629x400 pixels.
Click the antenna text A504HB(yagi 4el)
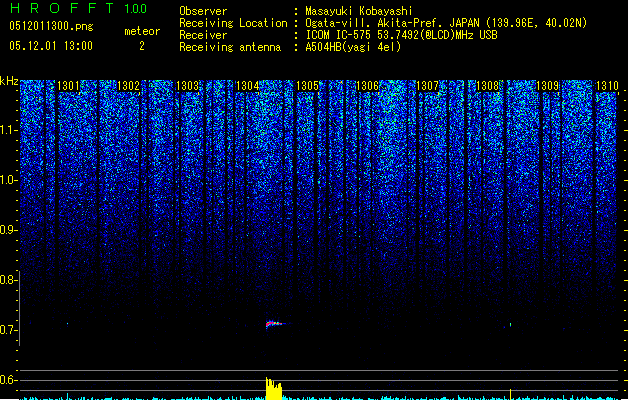pyautogui.click(x=353, y=47)
